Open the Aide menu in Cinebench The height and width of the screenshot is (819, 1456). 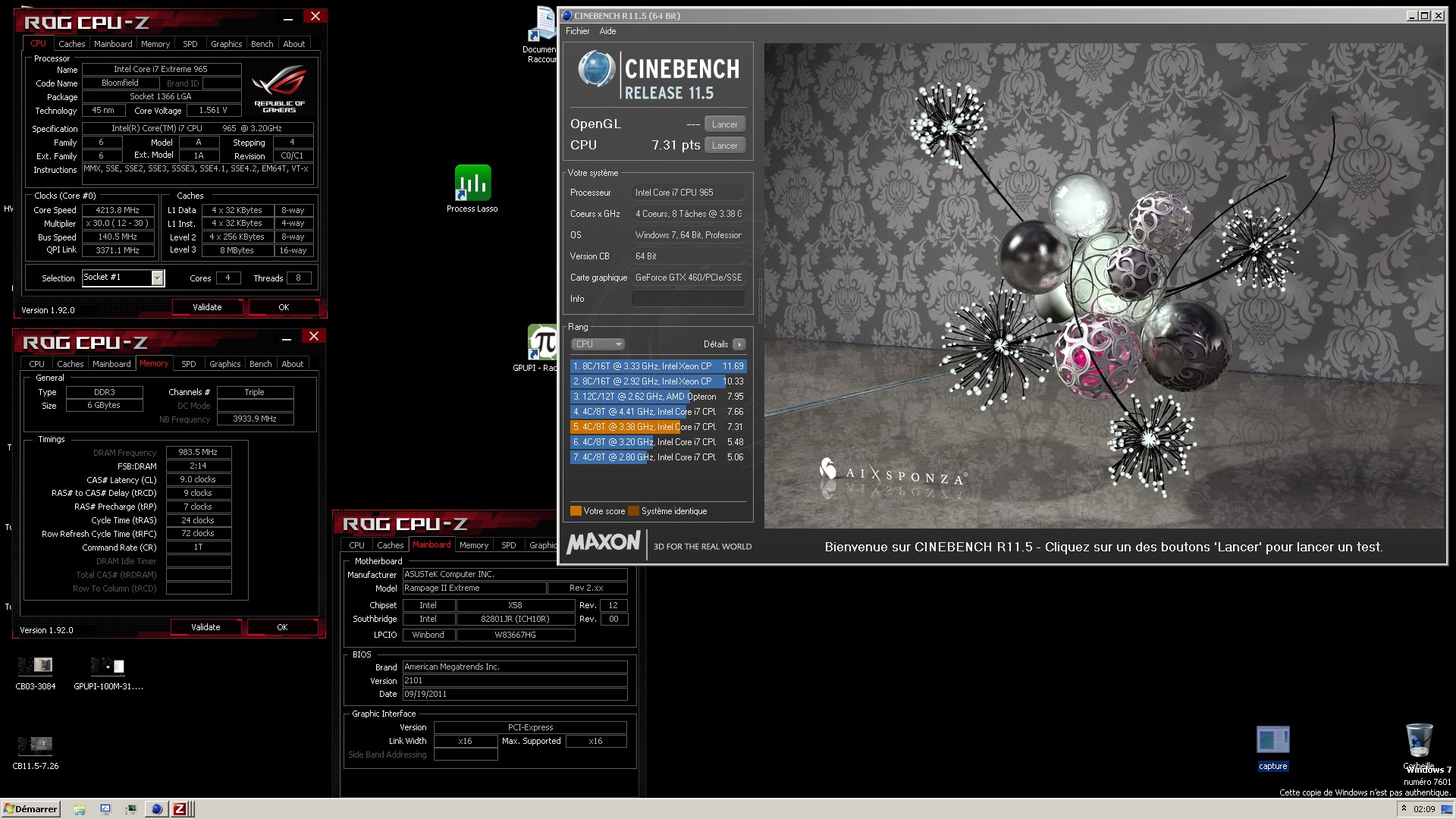(607, 31)
